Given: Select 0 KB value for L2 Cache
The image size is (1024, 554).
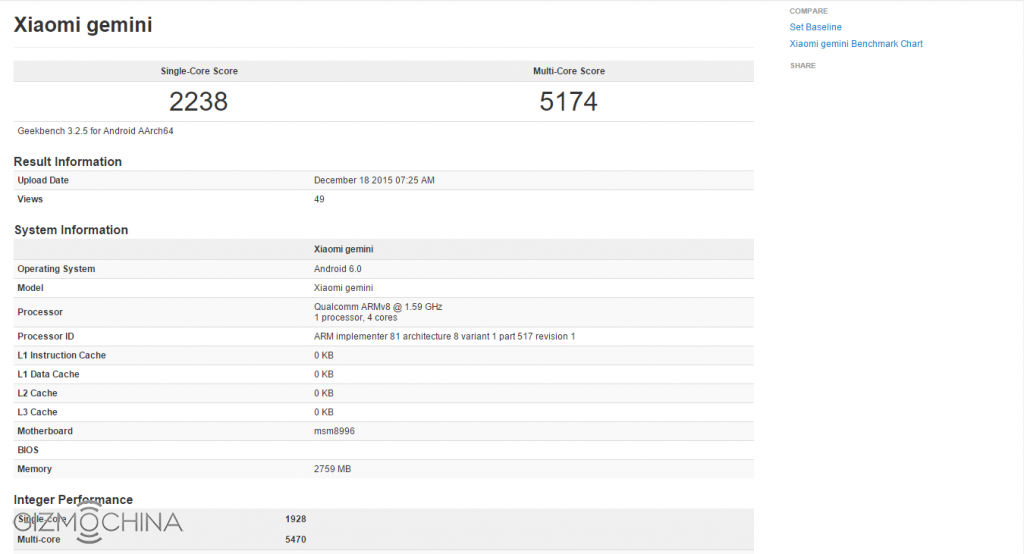Looking at the screenshot, I should coord(324,393).
